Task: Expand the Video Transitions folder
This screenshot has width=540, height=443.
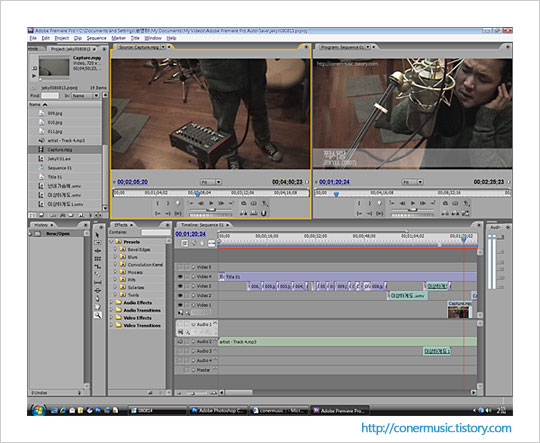Action: coord(111,325)
